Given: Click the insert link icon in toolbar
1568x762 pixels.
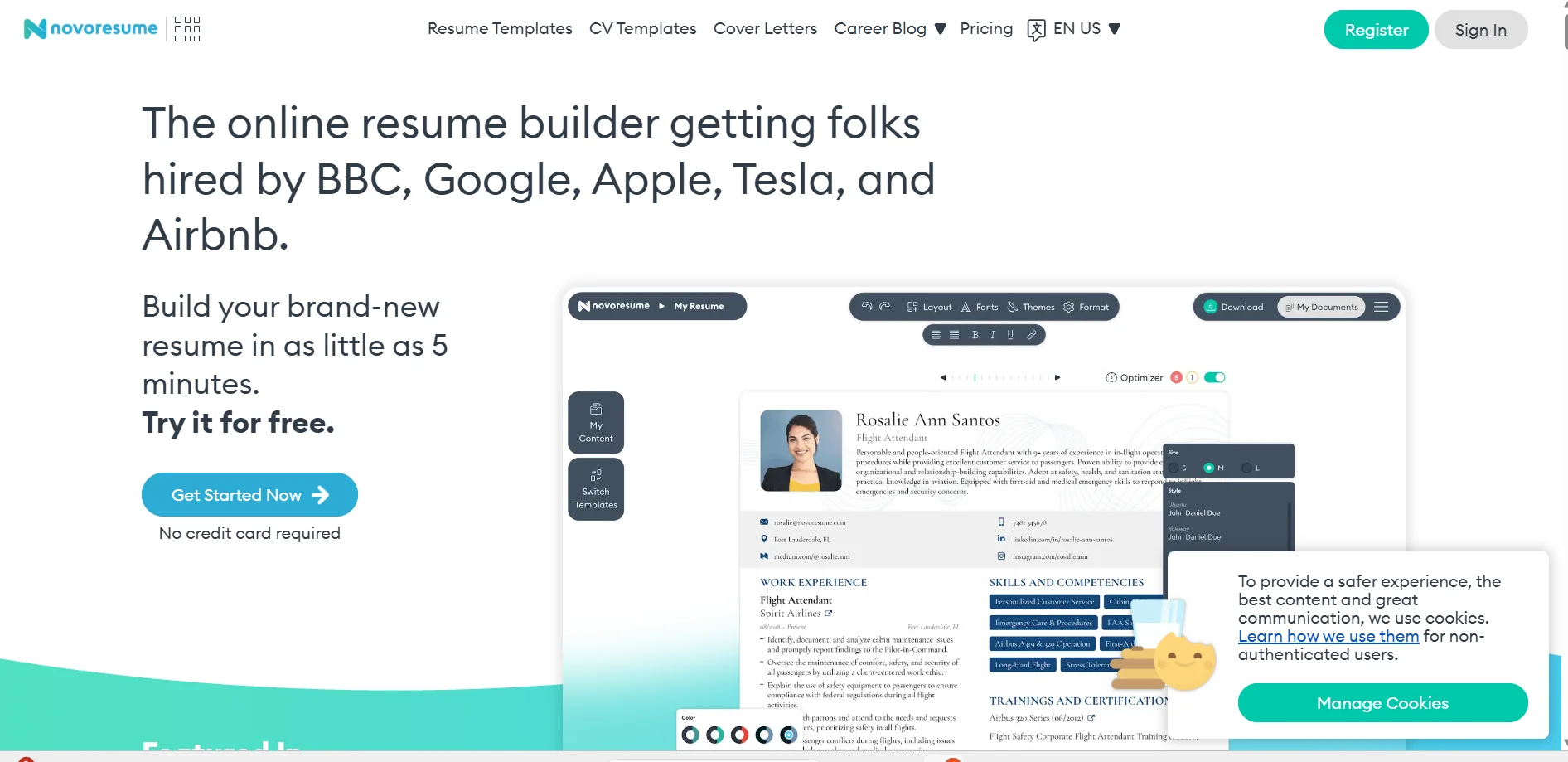Looking at the screenshot, I should [x=1032, y=335].
